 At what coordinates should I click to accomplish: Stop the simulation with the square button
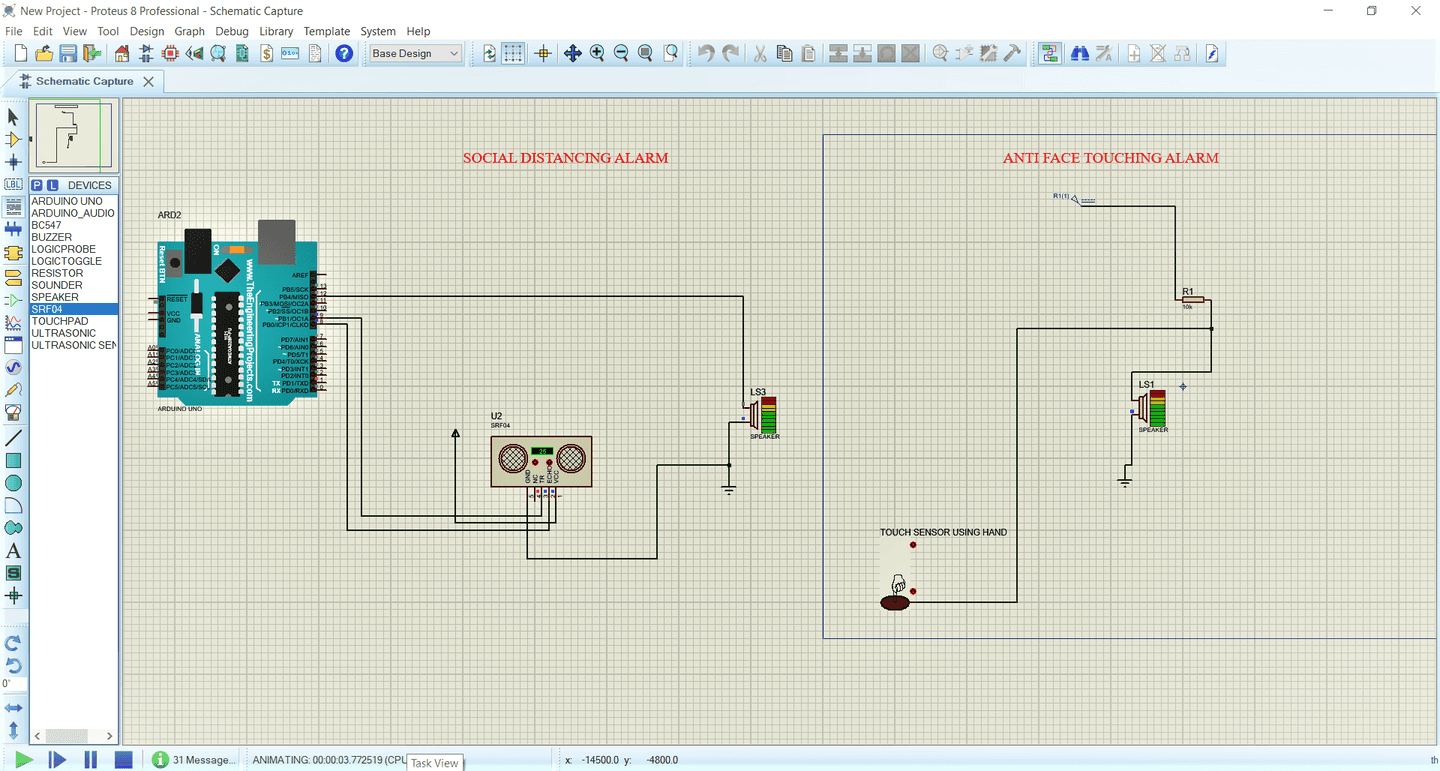tap(123, 760)
